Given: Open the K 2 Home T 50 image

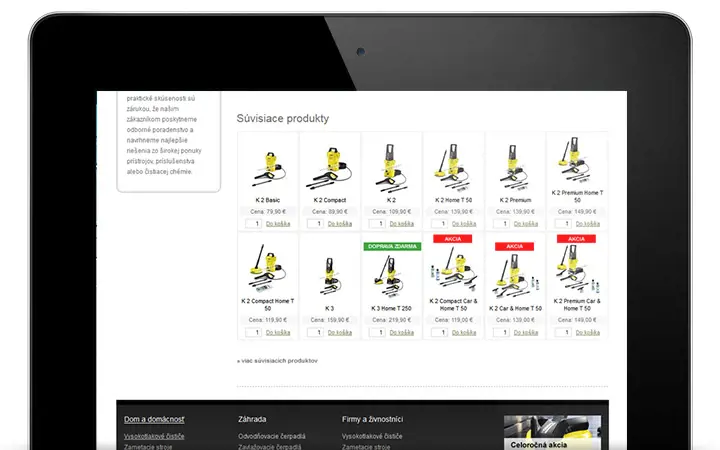Looking at the screenshot, I should click(x=453, y=168).
